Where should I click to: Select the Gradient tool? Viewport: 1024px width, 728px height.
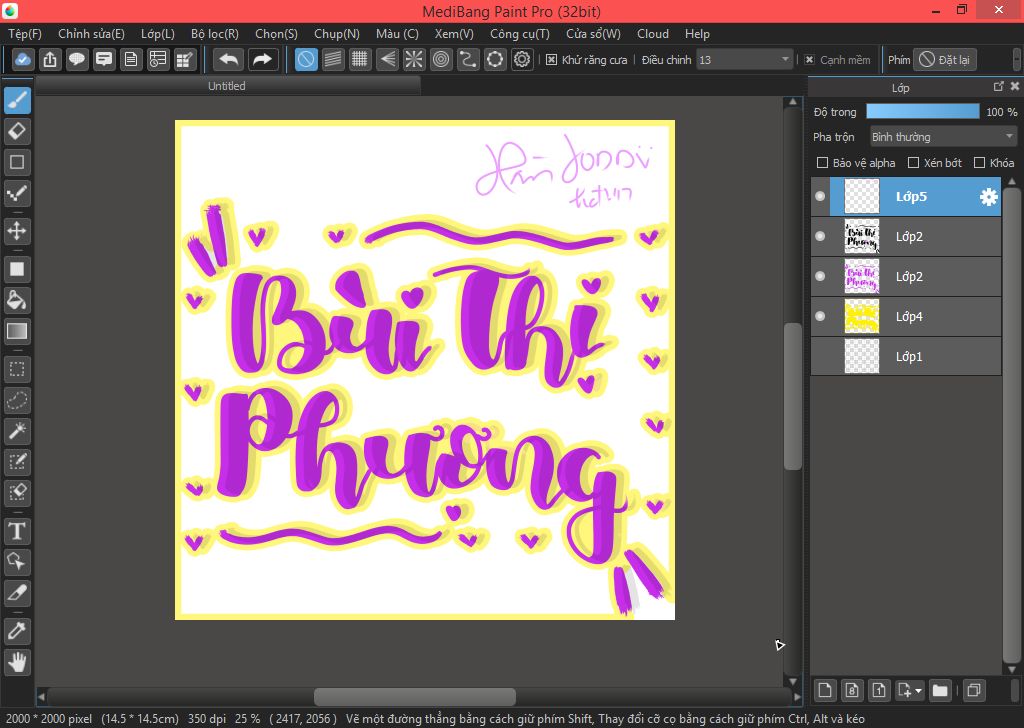(x=17, y=331)
